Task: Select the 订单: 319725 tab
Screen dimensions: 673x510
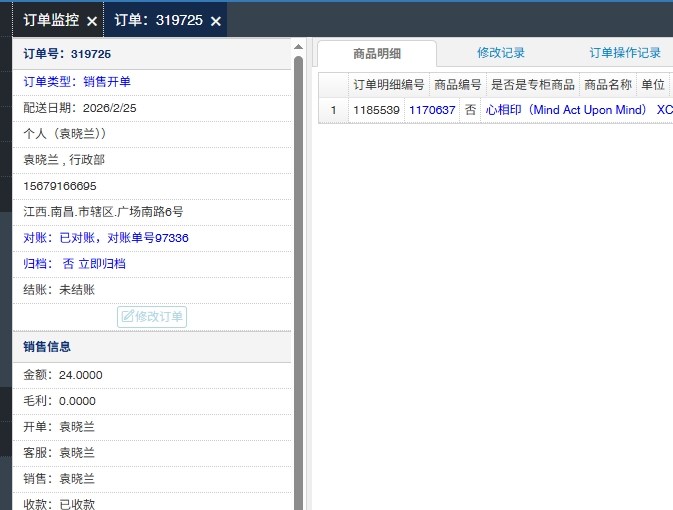Action: [158, 20]
